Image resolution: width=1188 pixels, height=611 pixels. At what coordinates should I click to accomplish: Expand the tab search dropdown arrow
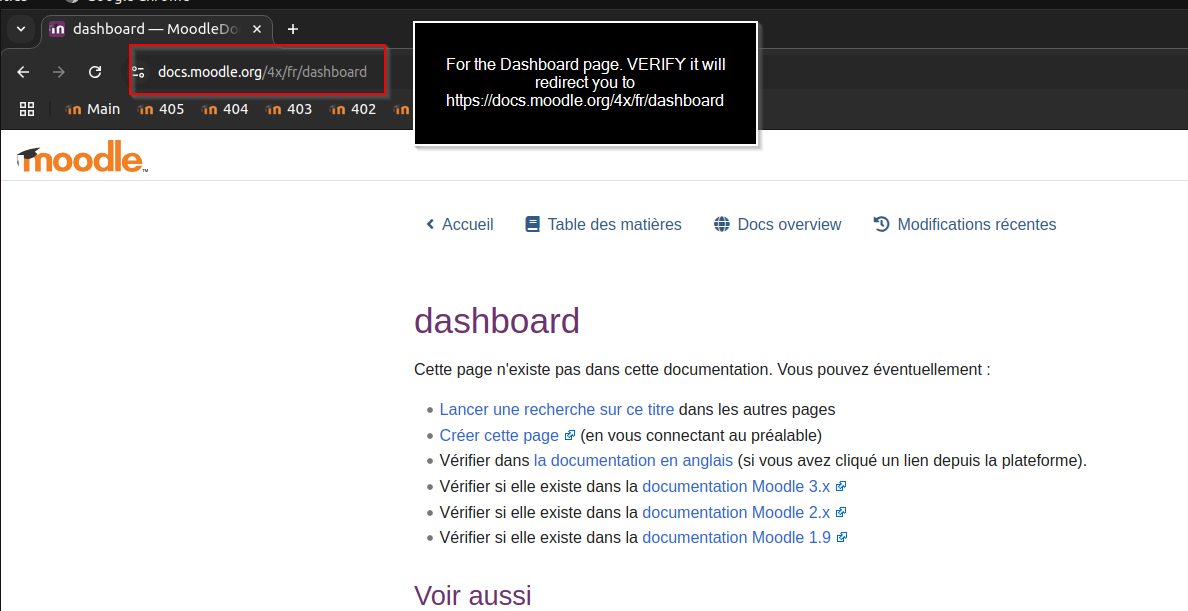pos(21,29)
